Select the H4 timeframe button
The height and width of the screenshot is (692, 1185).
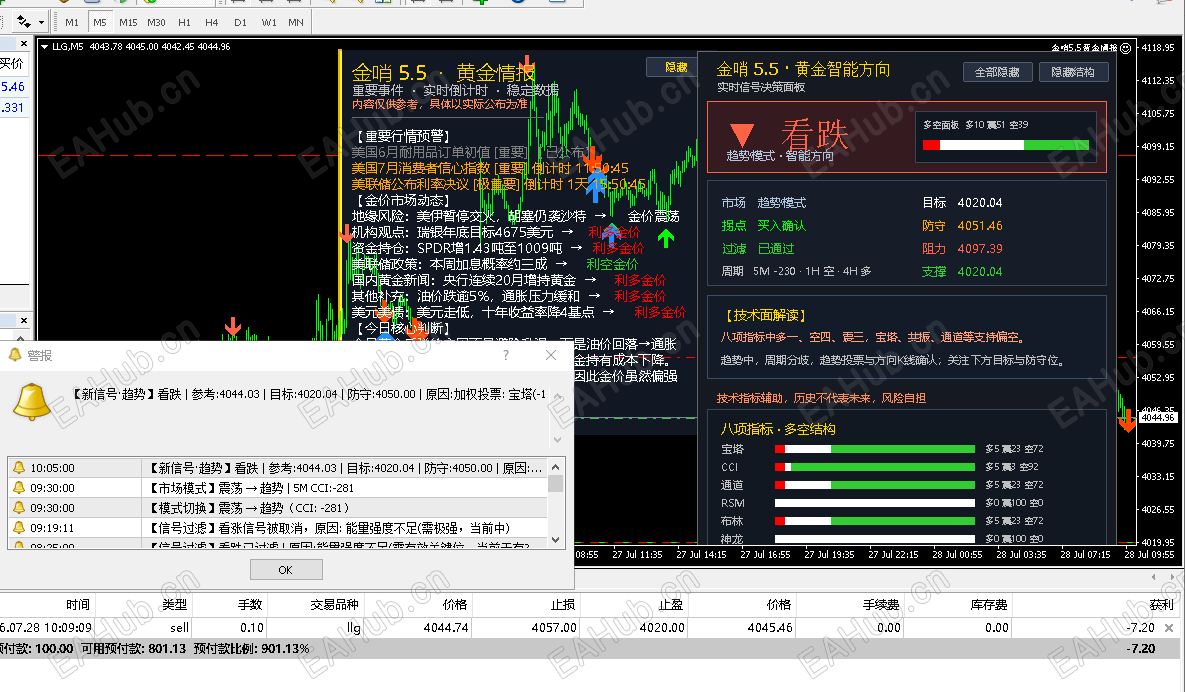tap(212, 23)
